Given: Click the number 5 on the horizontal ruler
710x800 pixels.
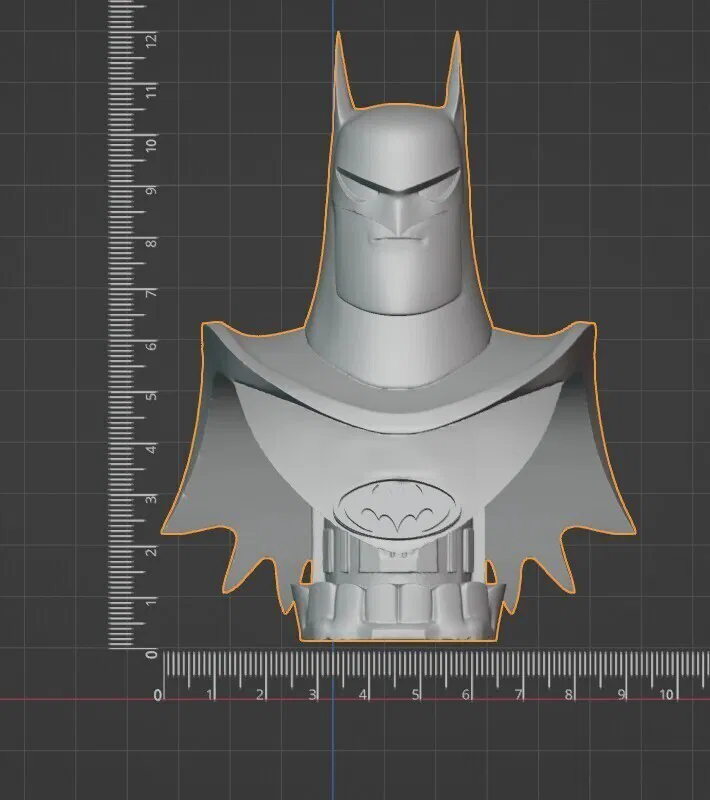Looking at the screenshot, I should (x=415, y=695).
